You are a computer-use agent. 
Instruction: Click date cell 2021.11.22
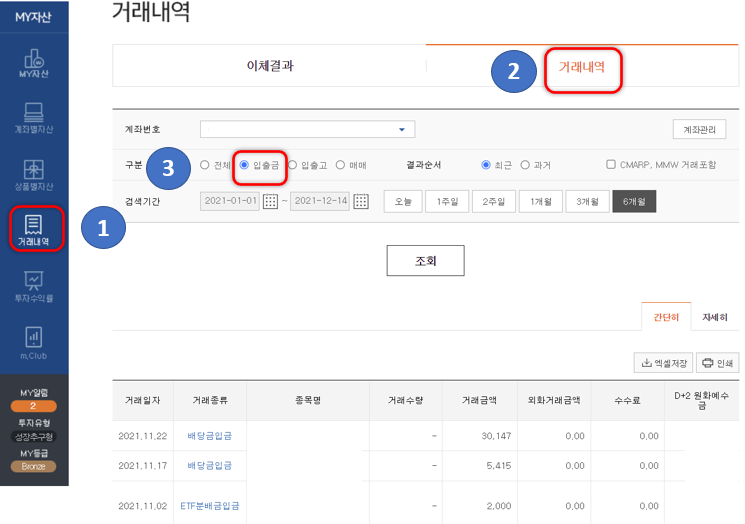(143, 436)
